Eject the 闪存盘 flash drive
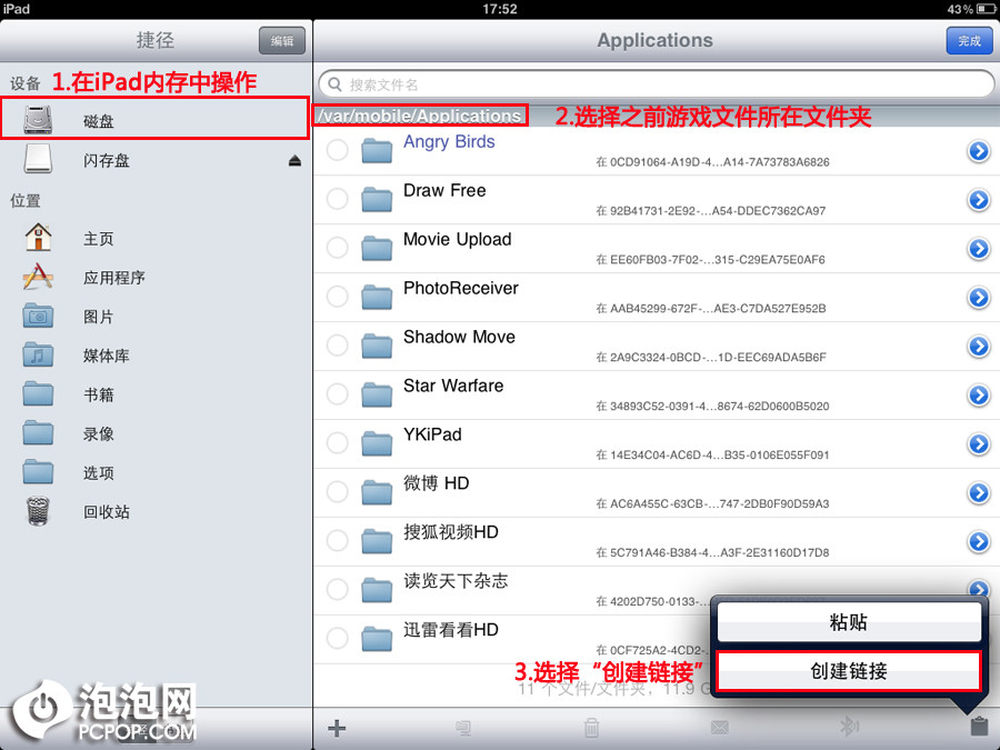 [295, 161]
